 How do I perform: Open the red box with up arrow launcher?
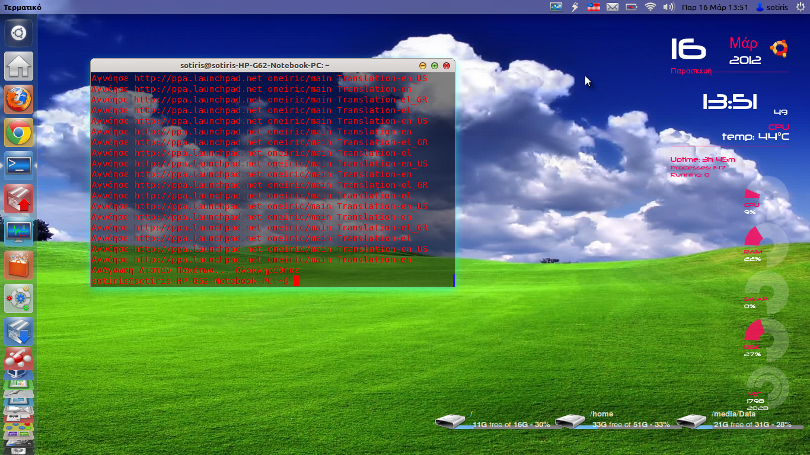(19, 199)
